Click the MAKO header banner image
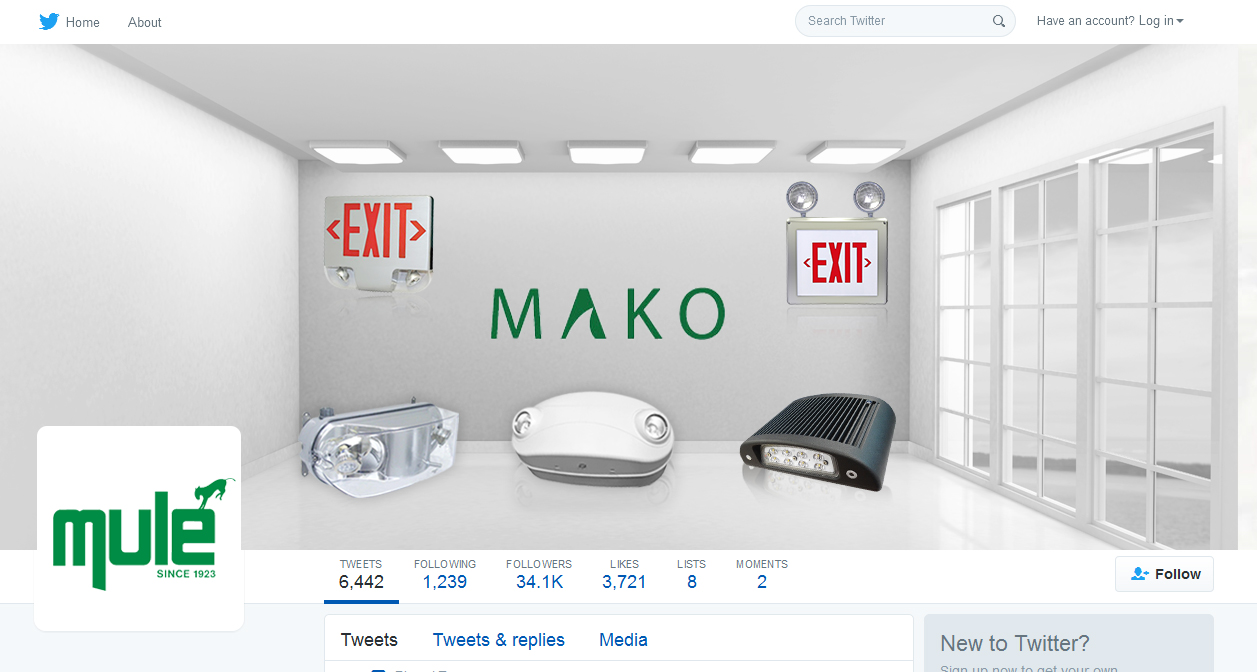The width and height of the screenshot is (1257, 672). tap(628, 297)
